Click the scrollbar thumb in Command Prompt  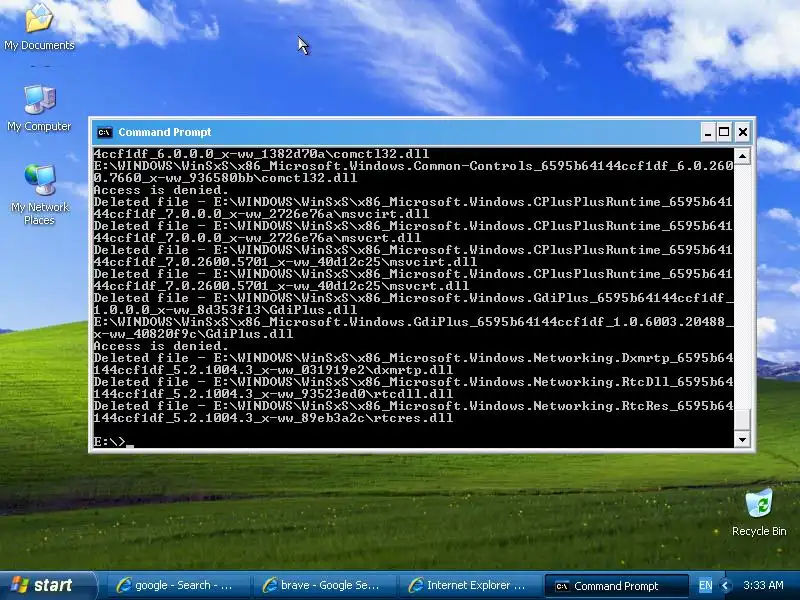[x=742, y=419]
